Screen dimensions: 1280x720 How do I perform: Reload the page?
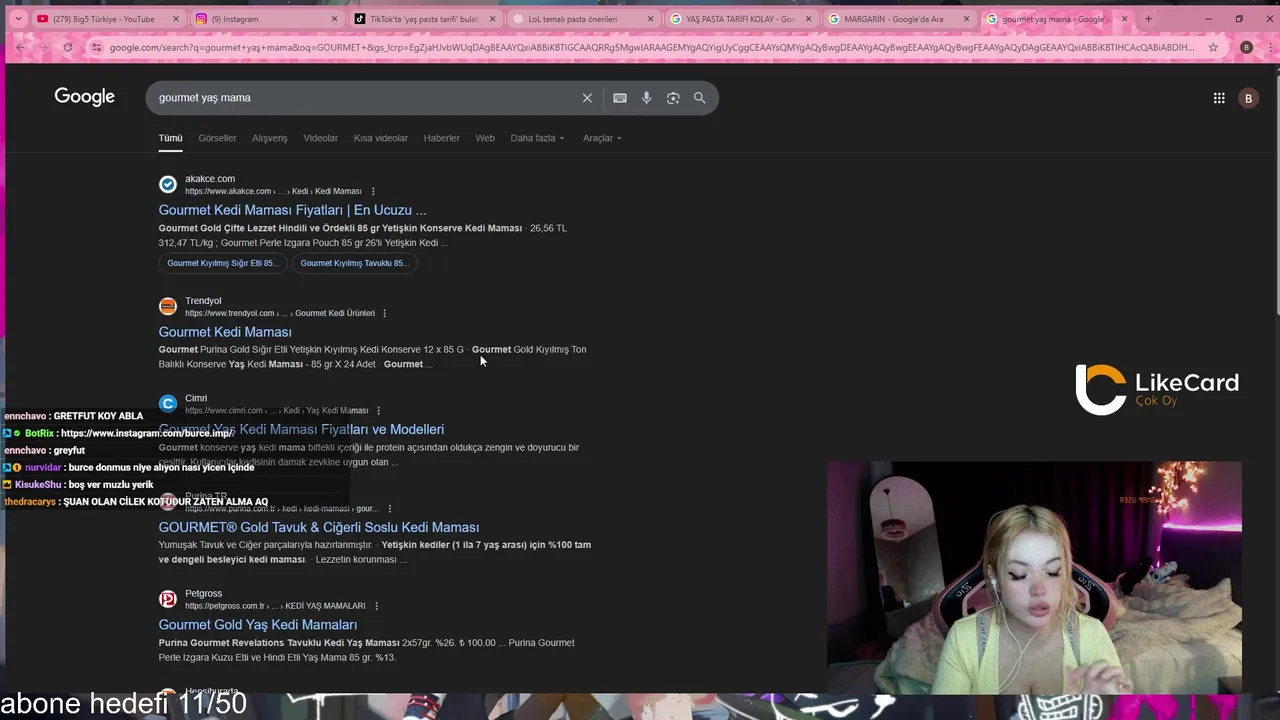pos(67,47)
